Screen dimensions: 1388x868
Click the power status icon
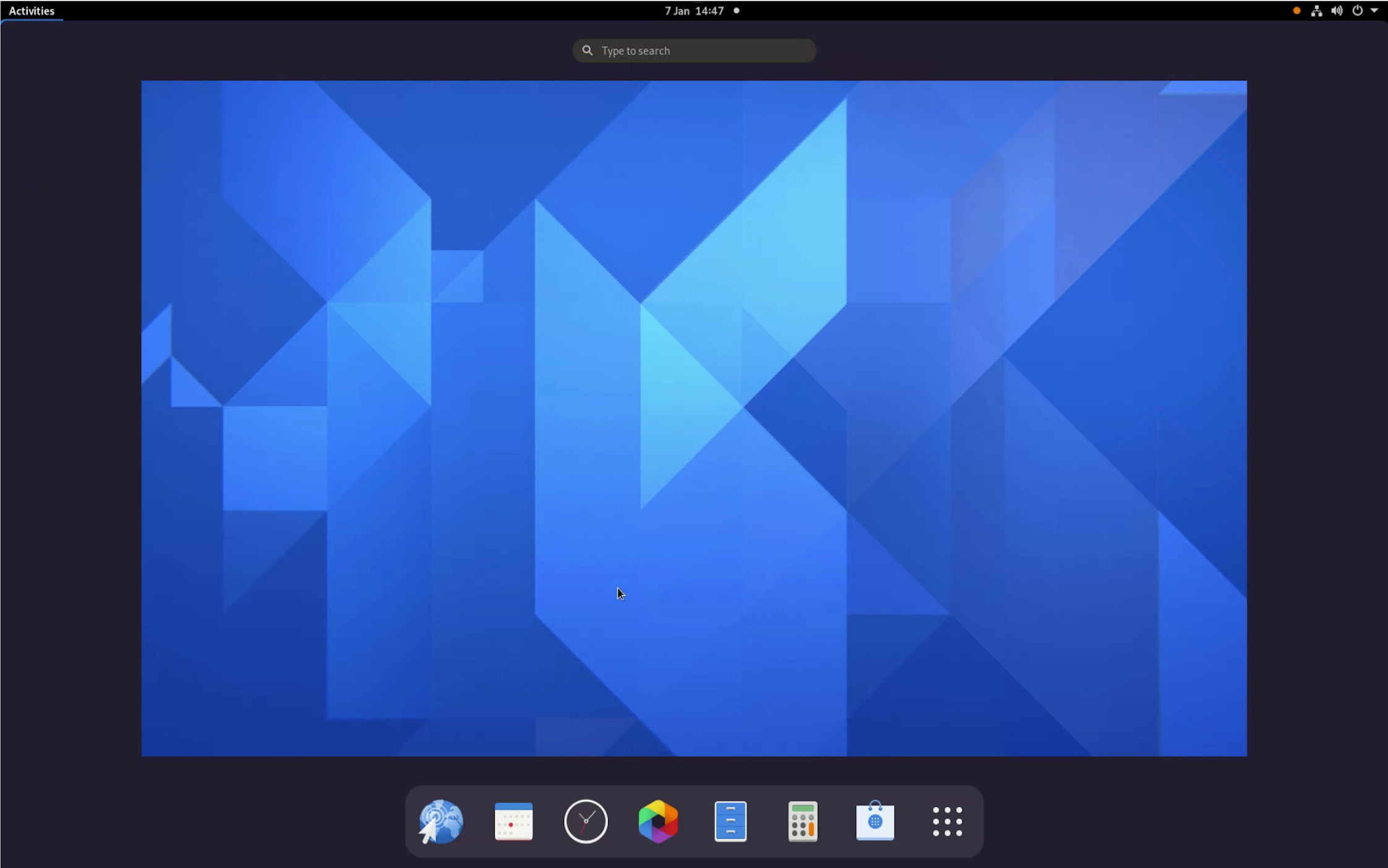1357,10
